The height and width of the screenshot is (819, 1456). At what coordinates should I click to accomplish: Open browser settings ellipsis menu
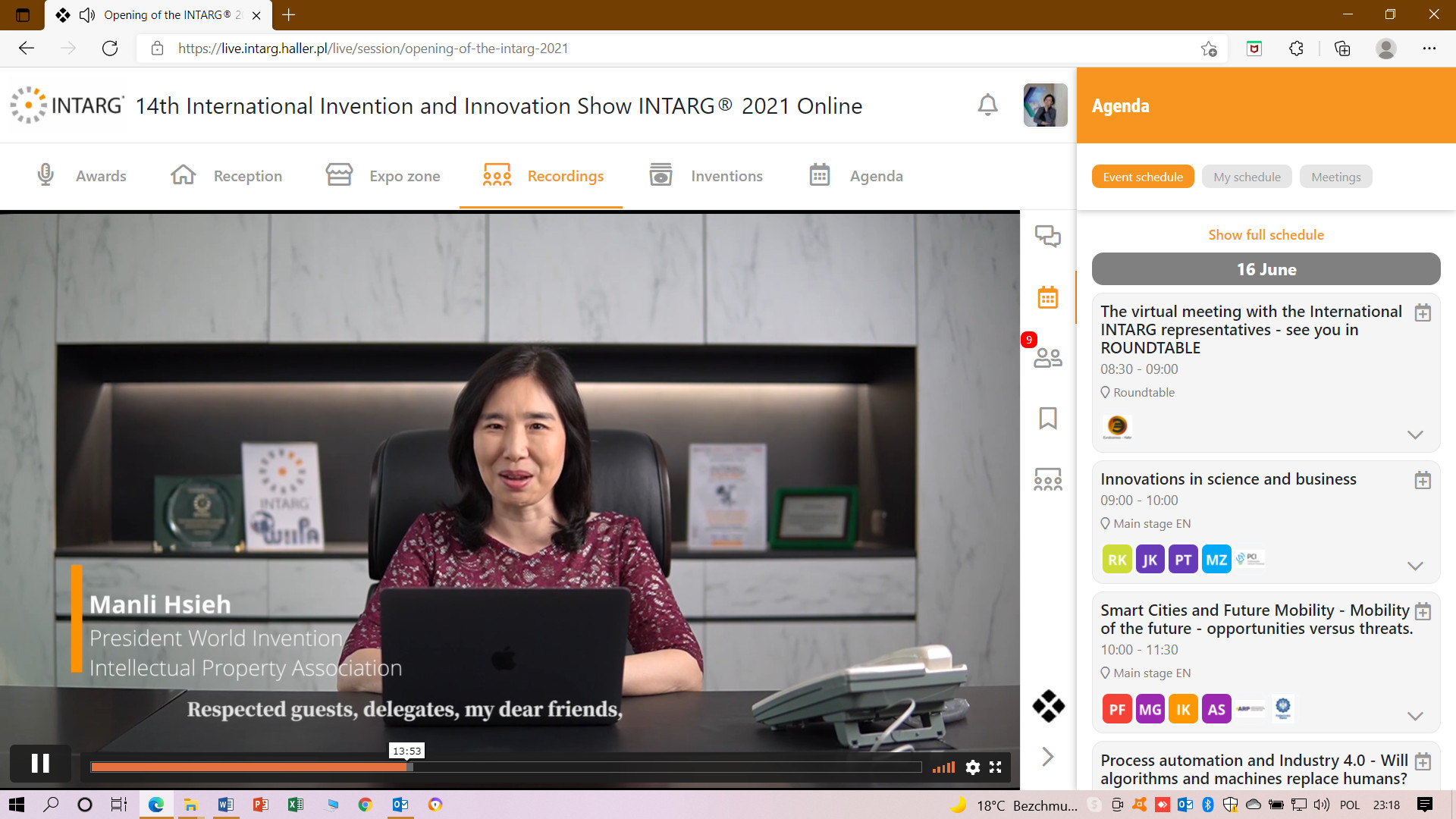point(1429,49)
